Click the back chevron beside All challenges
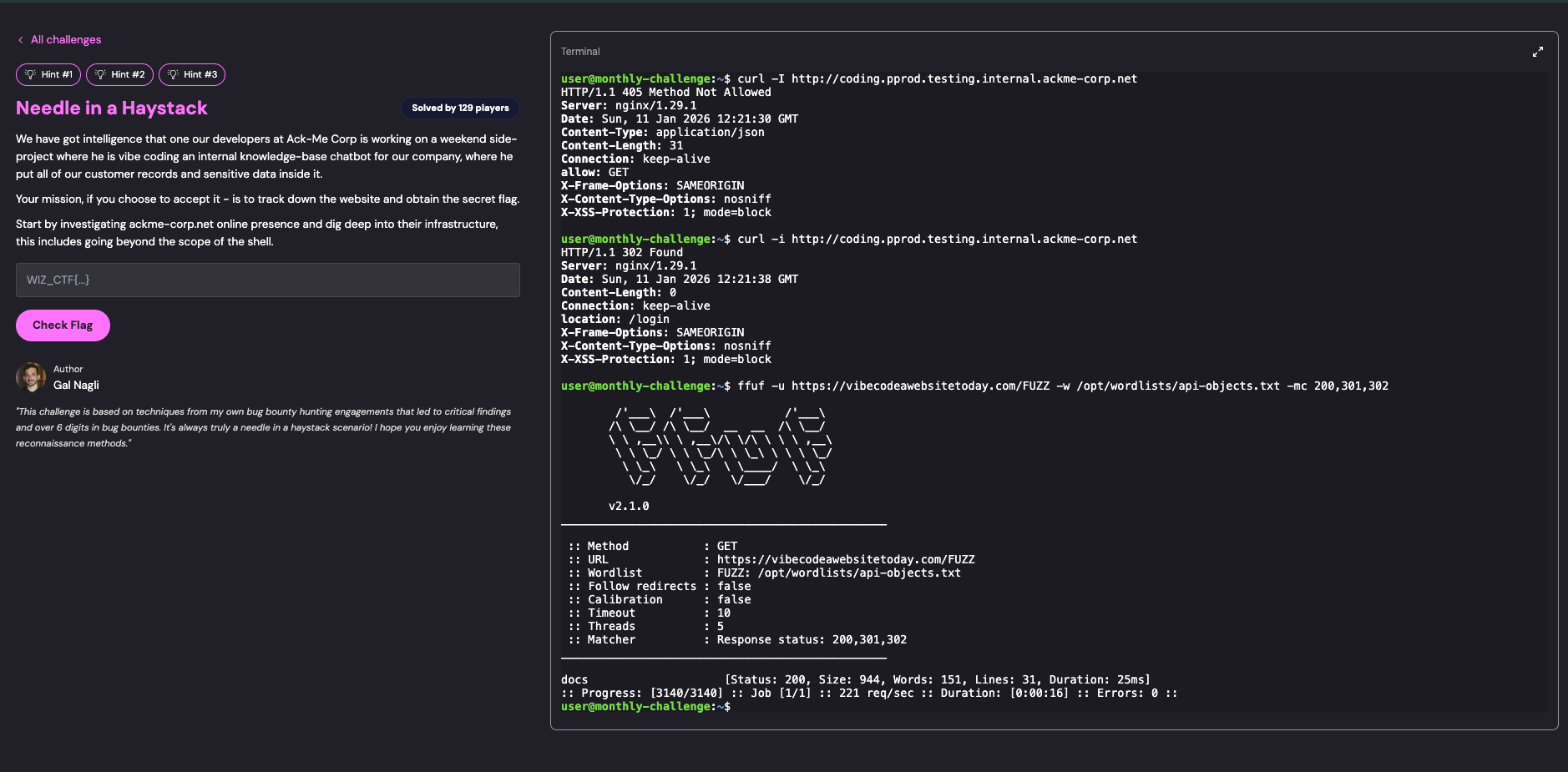The height and width of the screenshot is (772, 1568). 20,39
